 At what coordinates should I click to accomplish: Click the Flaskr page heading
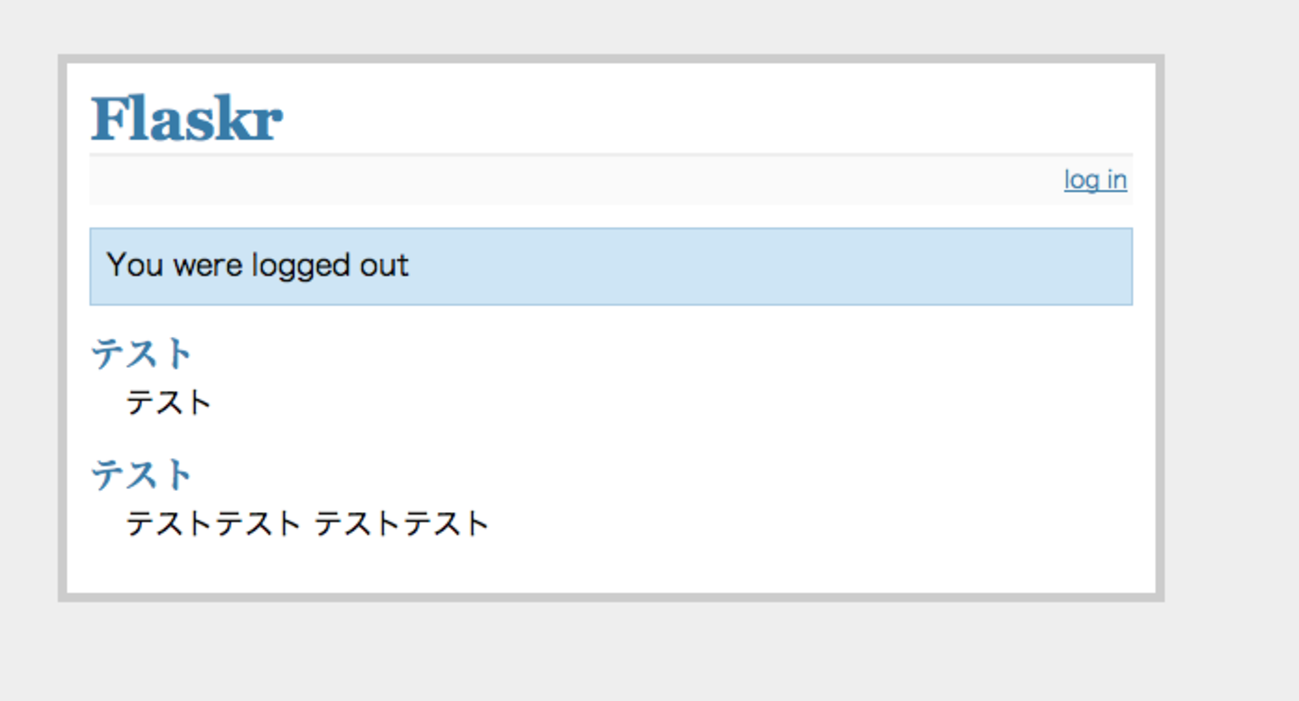187,120
